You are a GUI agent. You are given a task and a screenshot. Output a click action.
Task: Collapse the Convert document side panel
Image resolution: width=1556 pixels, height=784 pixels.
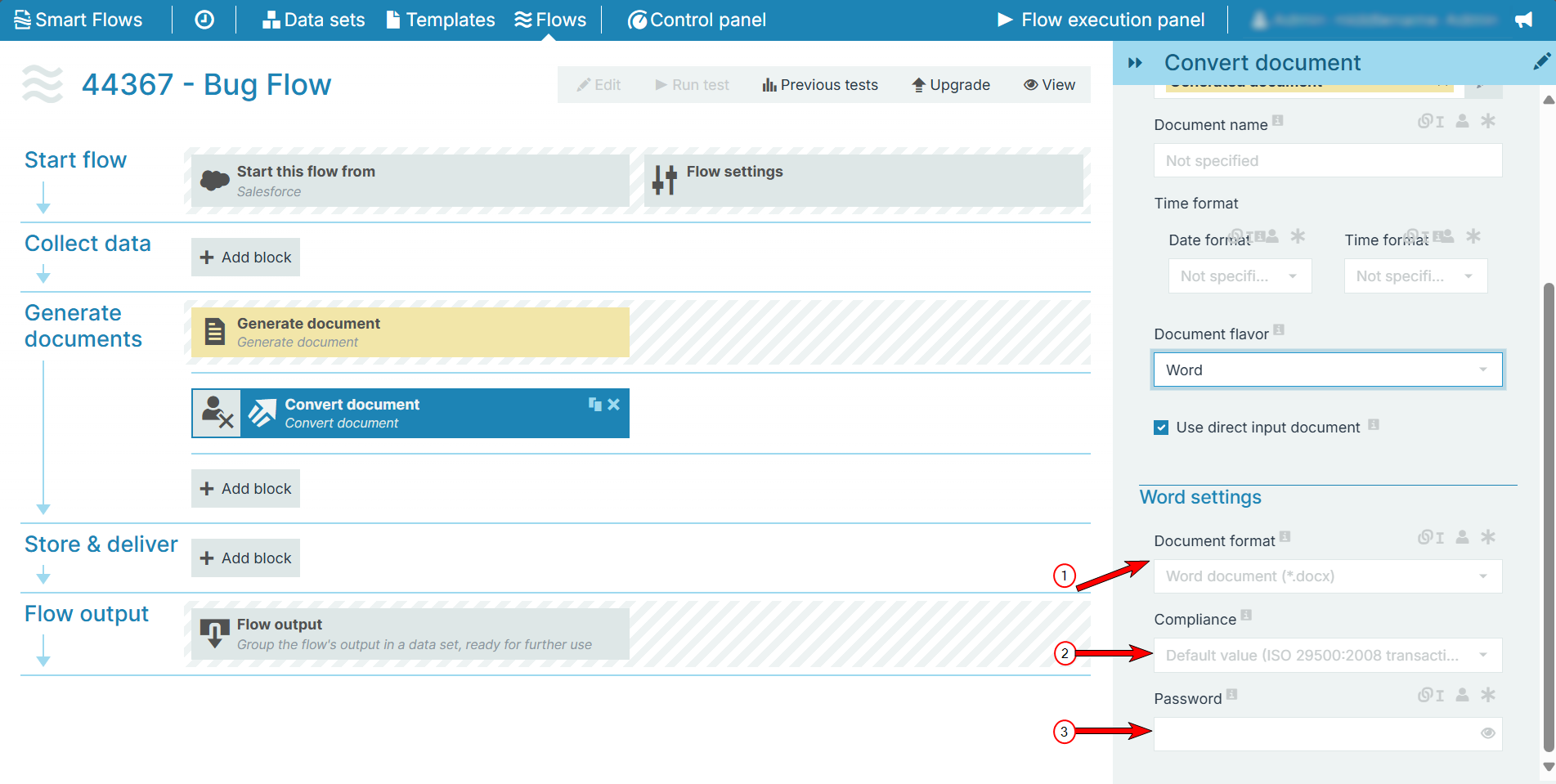[x=1135, y=63]
